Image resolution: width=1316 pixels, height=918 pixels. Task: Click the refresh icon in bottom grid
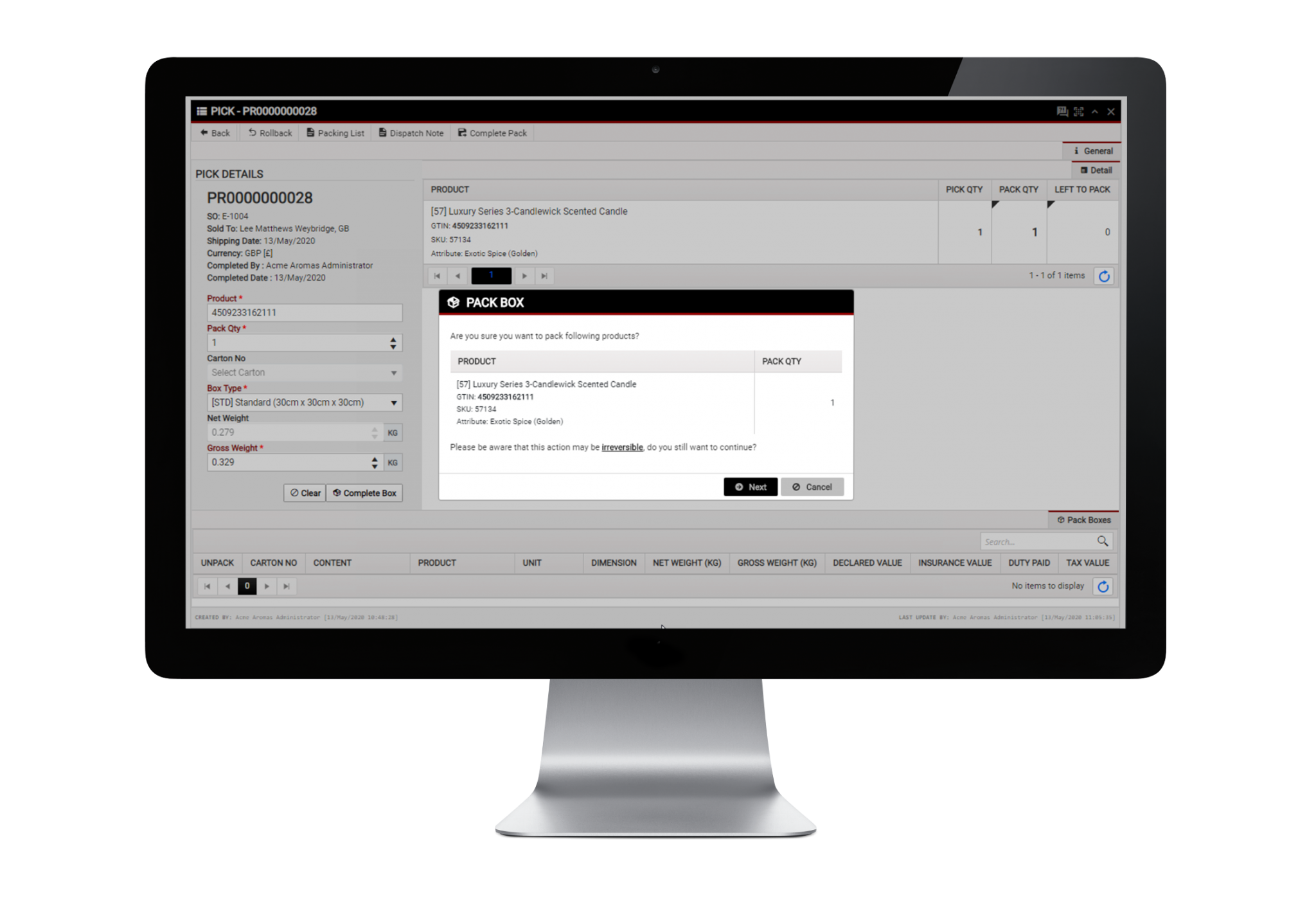click(1104, 586)
